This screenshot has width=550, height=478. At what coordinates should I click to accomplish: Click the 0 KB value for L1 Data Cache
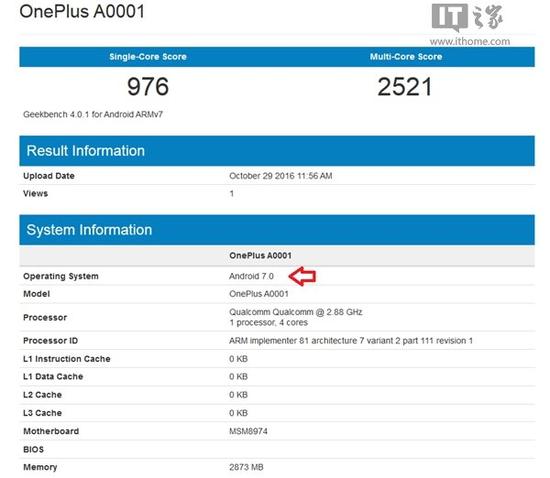click(239, 376)
